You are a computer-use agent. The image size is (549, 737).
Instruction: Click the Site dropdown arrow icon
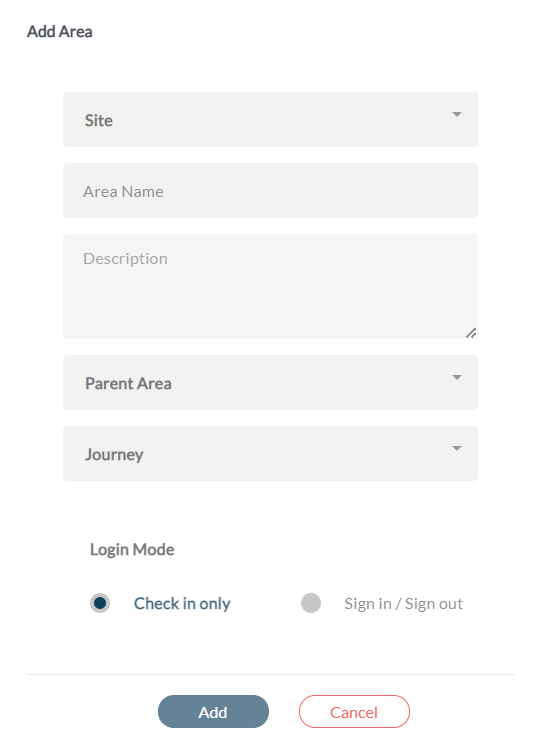click(x=456, y=114)
